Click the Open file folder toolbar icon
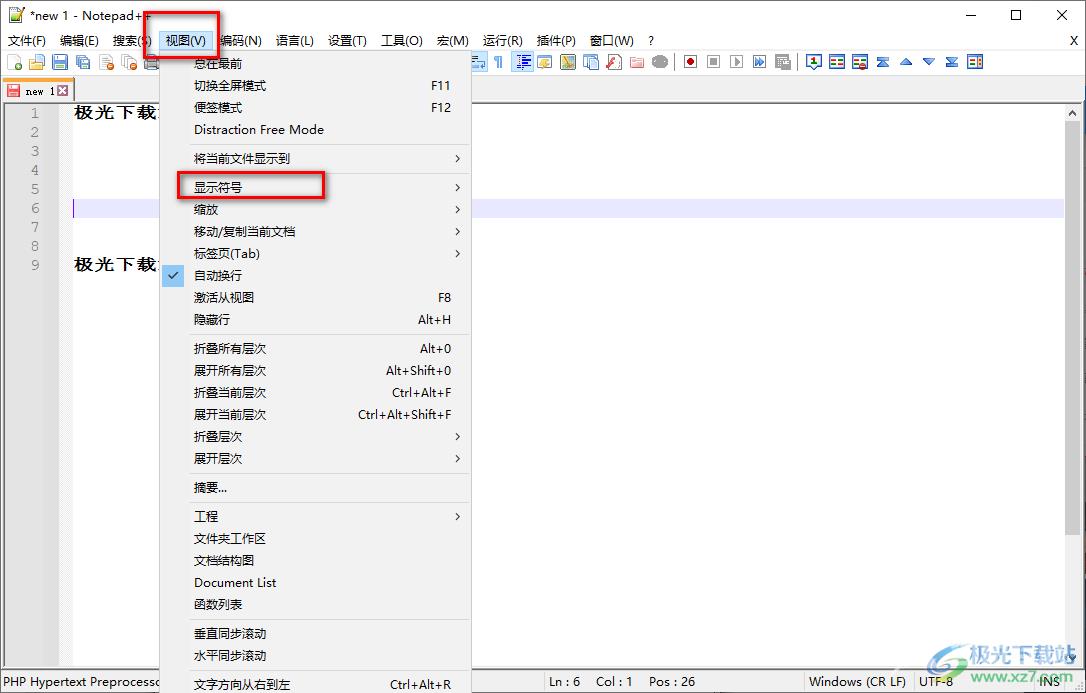This screenshot has height=693, width=1086. [x=37, y=62]
